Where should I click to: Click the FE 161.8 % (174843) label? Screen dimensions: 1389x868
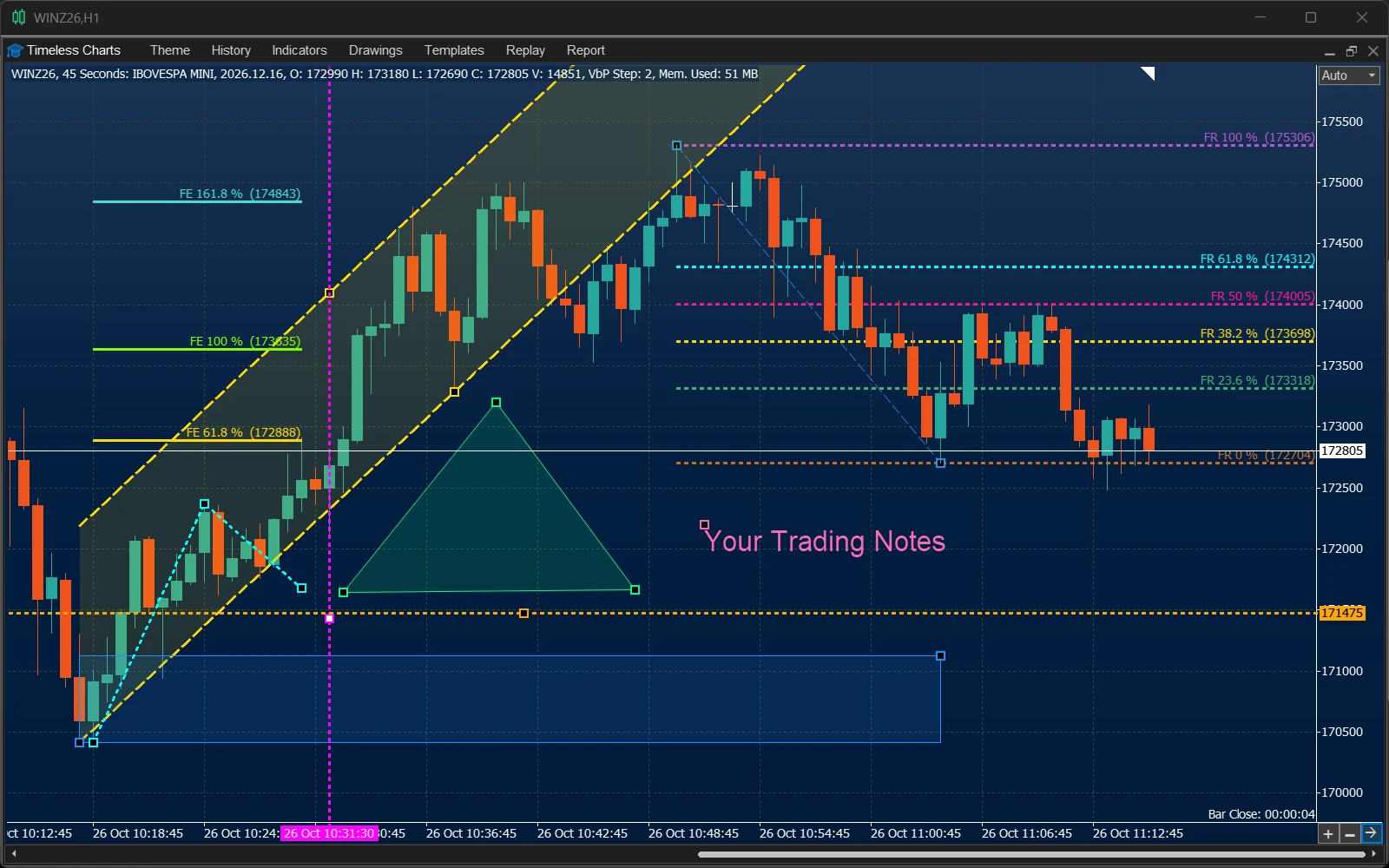(x=240, y=194)
